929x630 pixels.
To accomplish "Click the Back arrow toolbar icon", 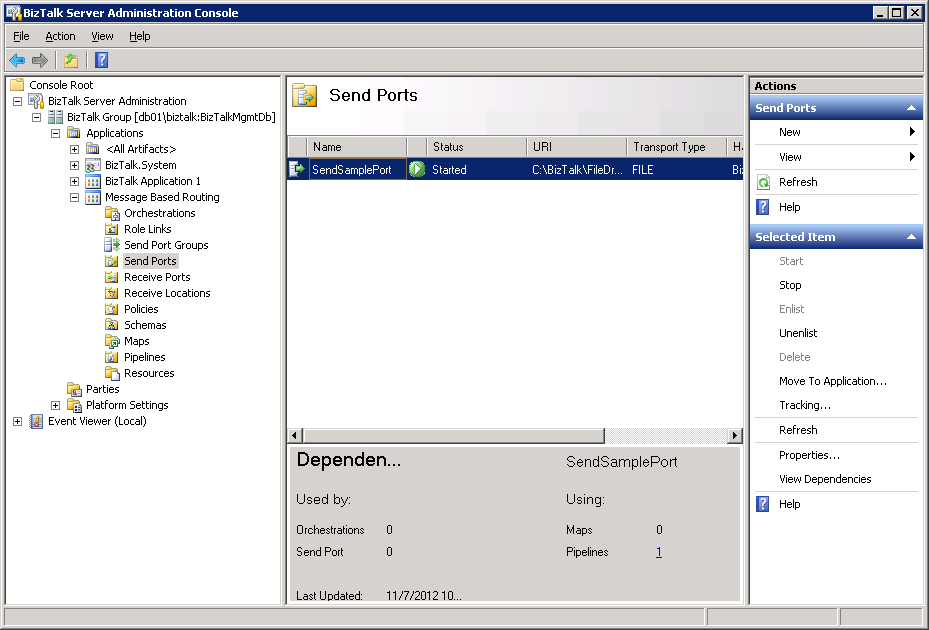I will click(17, 60).
